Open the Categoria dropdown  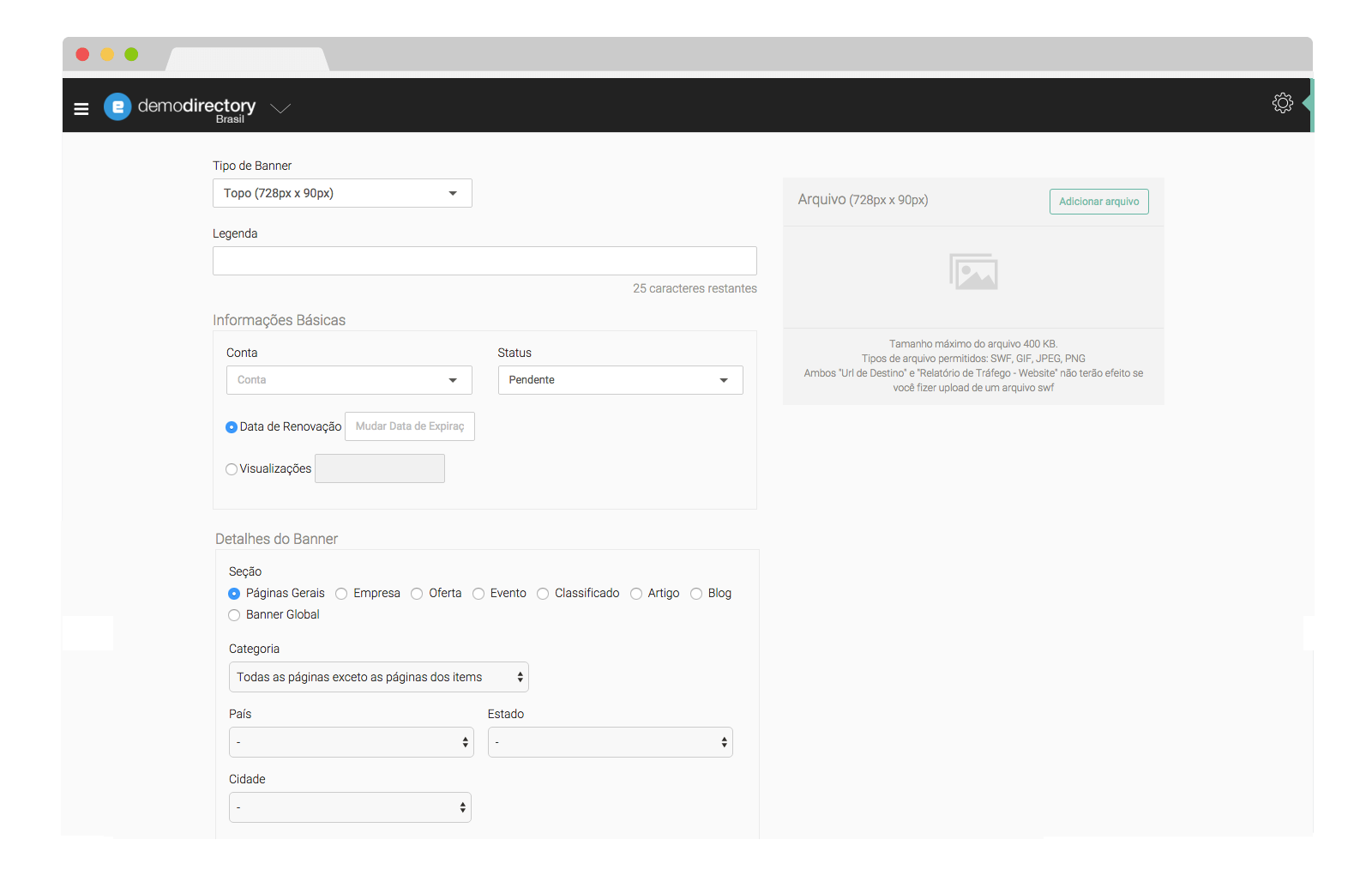pos(379,677)
